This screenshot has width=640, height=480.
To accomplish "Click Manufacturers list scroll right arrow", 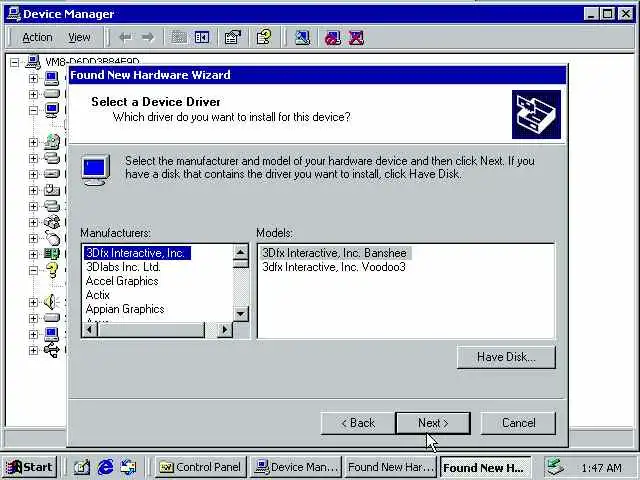I will point(224,330).
